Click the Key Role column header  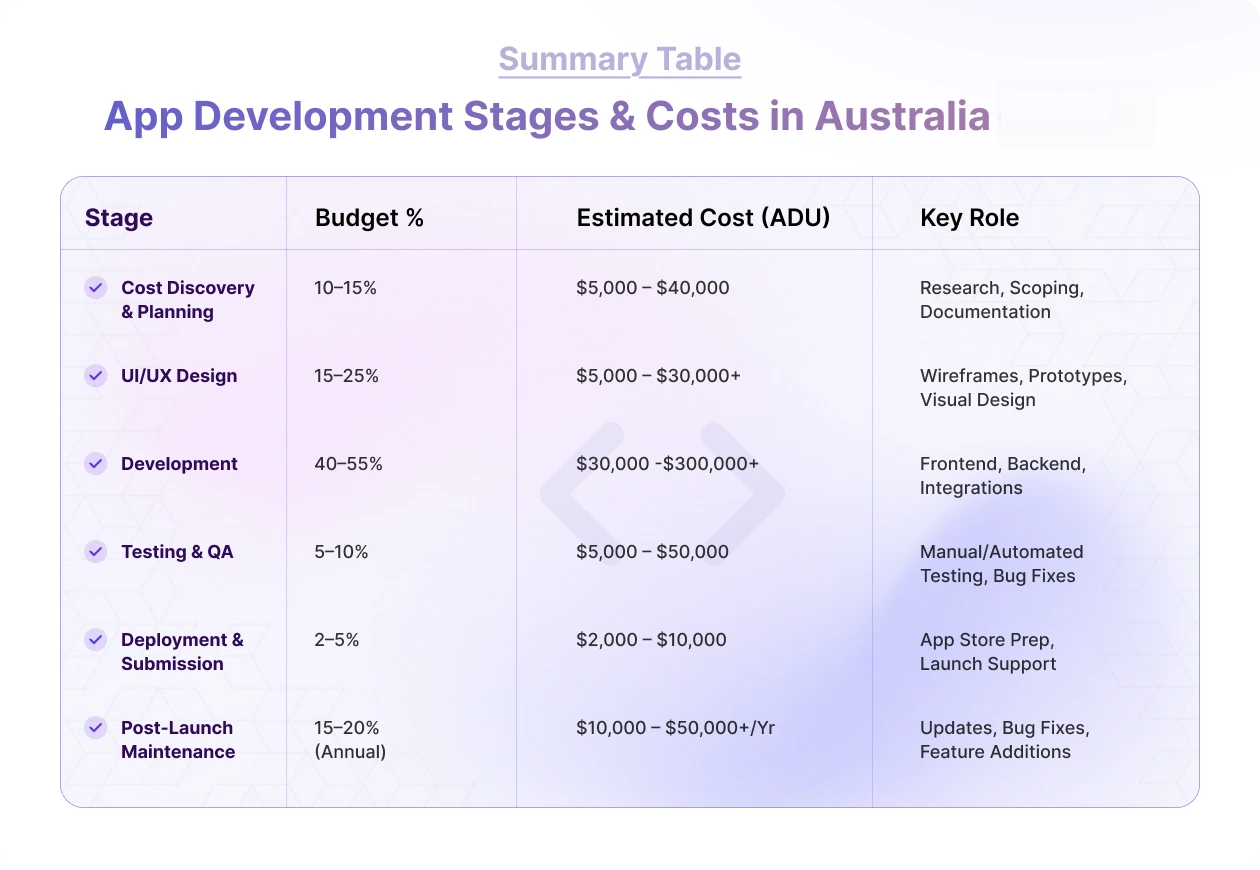tap(970, 218)
